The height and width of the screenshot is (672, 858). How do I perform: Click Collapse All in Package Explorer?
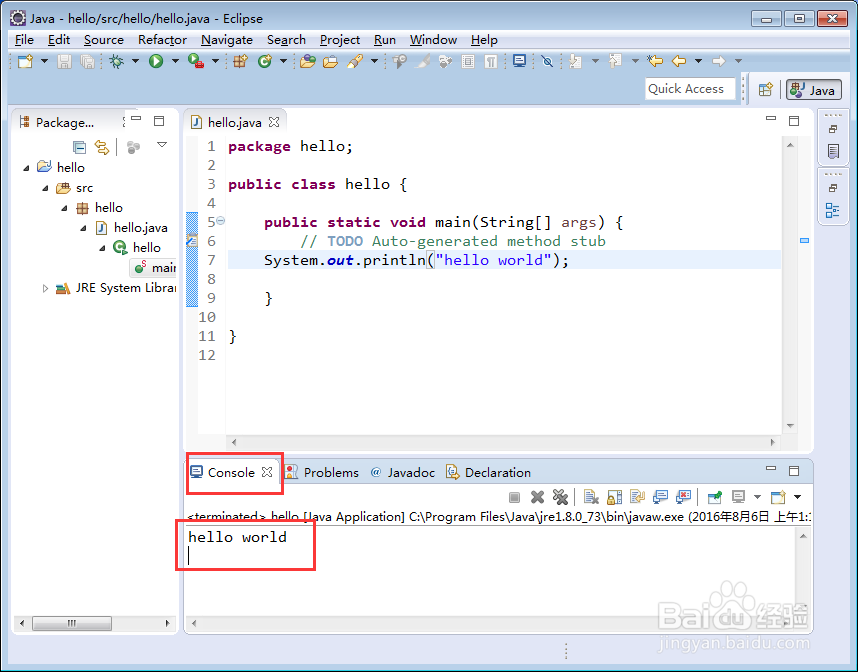[79, 147]
